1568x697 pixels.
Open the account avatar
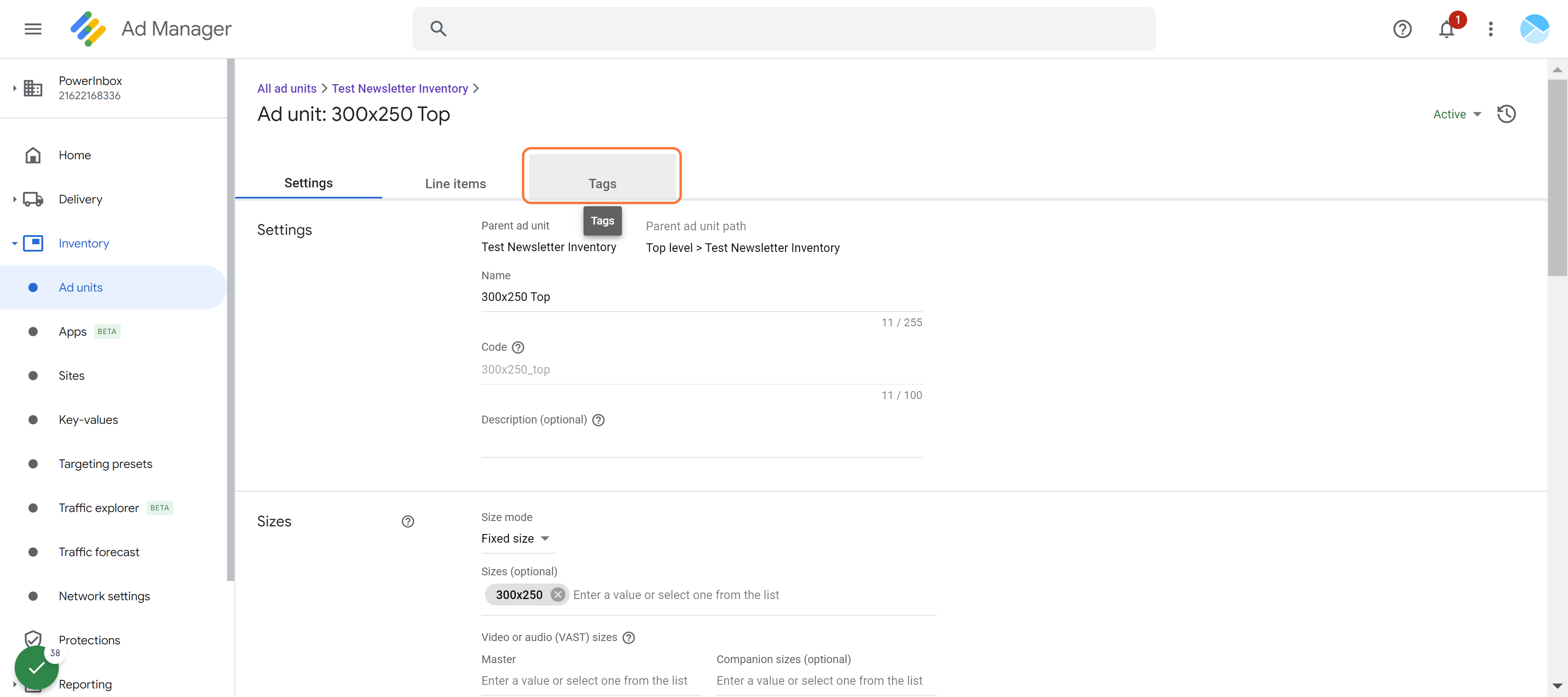point(1534,29)
